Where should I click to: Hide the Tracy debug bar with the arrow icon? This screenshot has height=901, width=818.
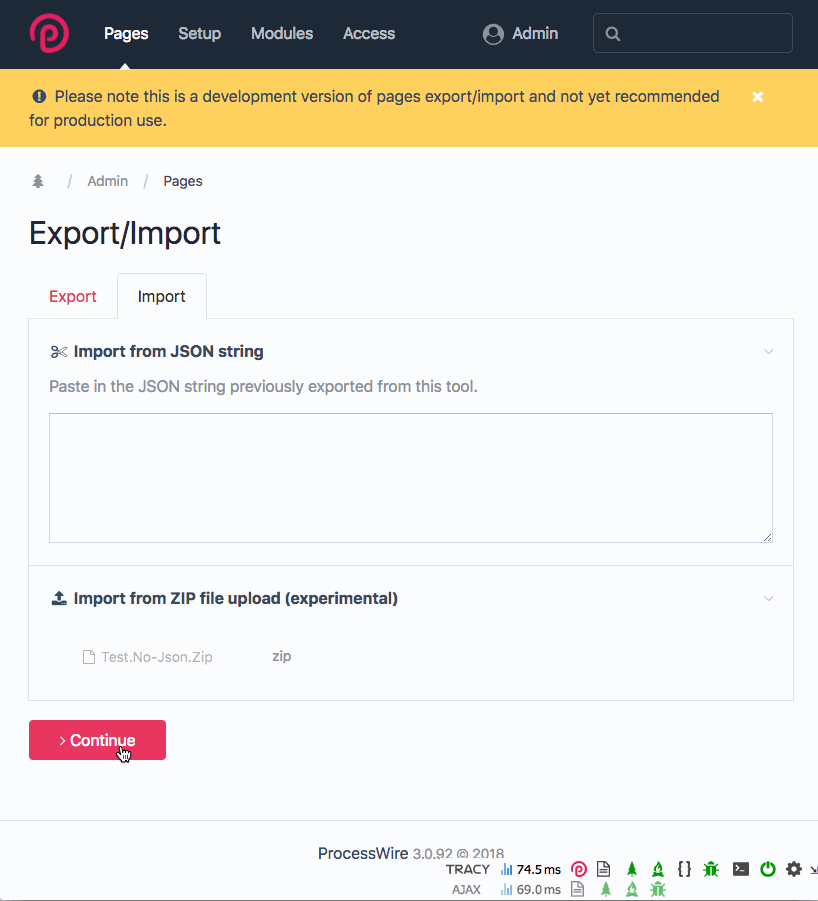click(813, 868)
